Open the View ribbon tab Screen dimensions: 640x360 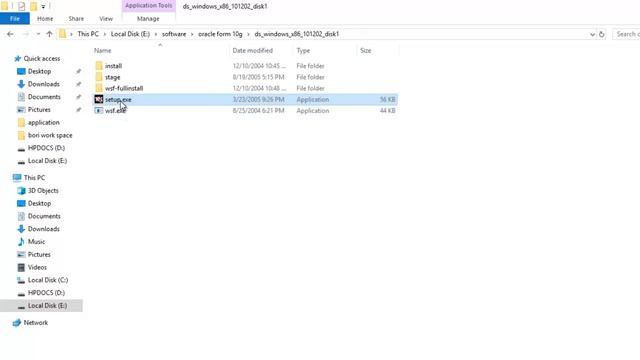[x=106, y=19]
